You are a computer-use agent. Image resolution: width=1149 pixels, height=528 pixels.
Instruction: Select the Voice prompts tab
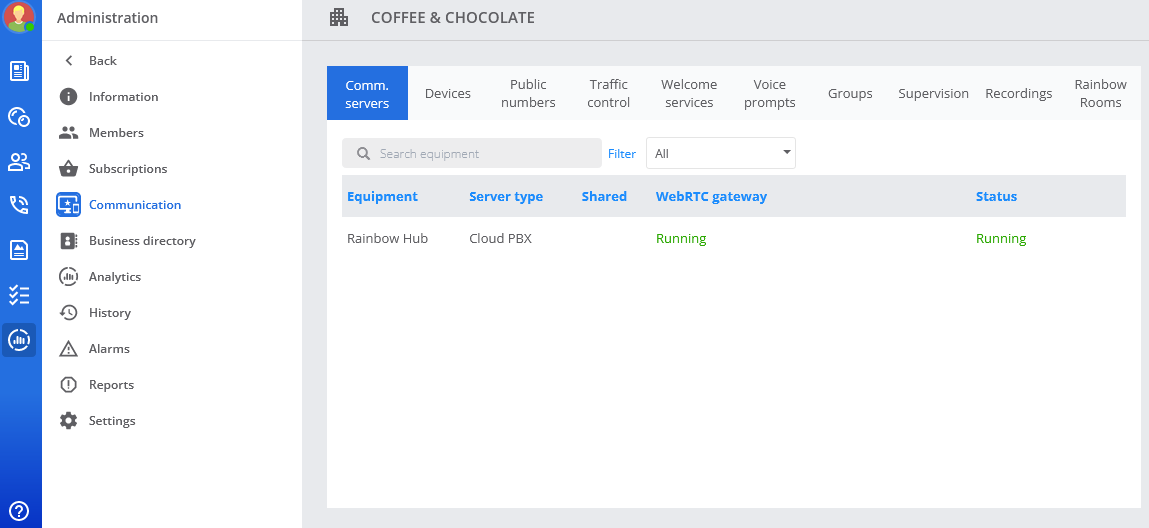(770, 94)
